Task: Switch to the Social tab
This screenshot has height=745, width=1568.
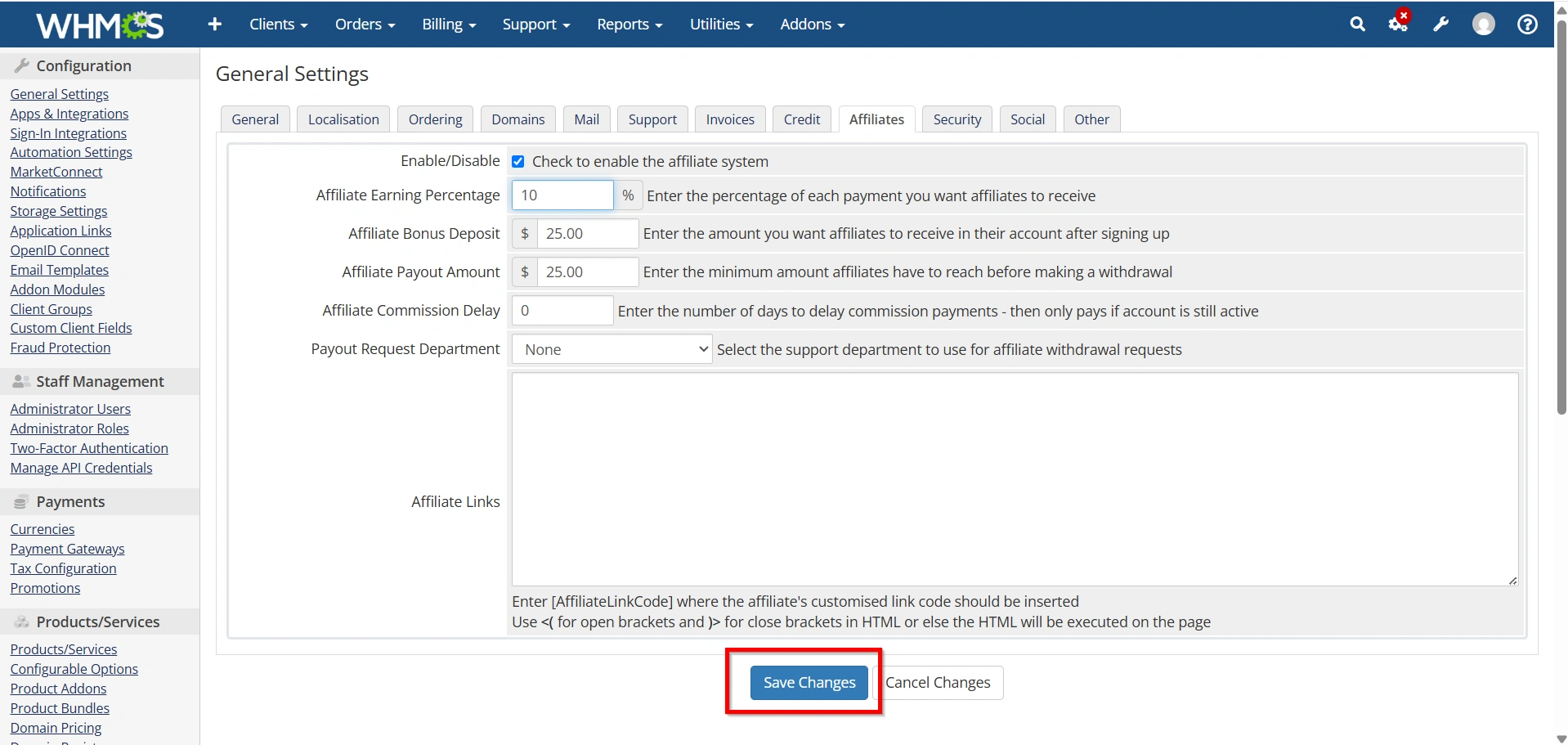Action: click(1028, 119)
